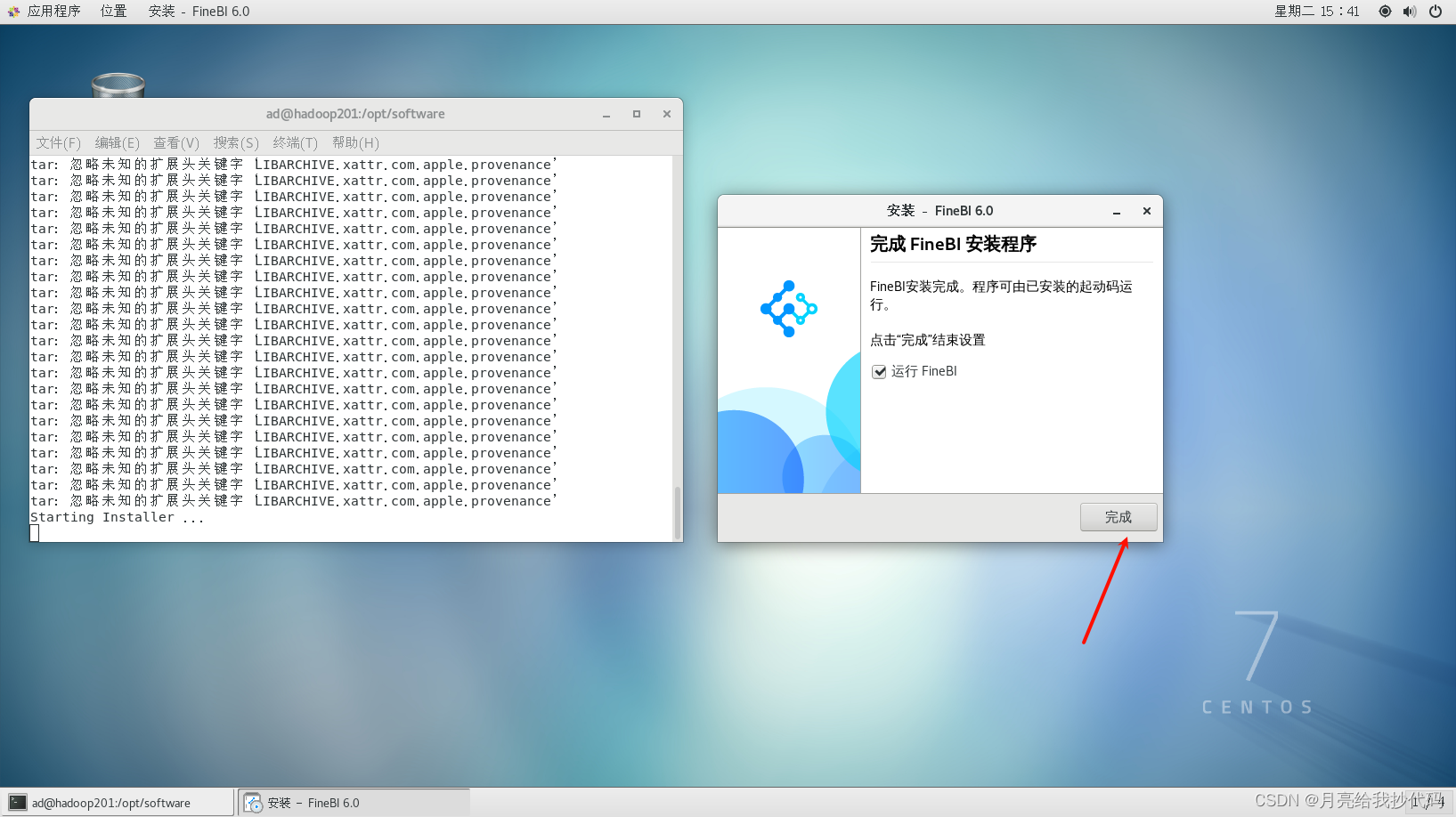
Task: Open the 终端(T) menu in terminal
Action: 296,142
